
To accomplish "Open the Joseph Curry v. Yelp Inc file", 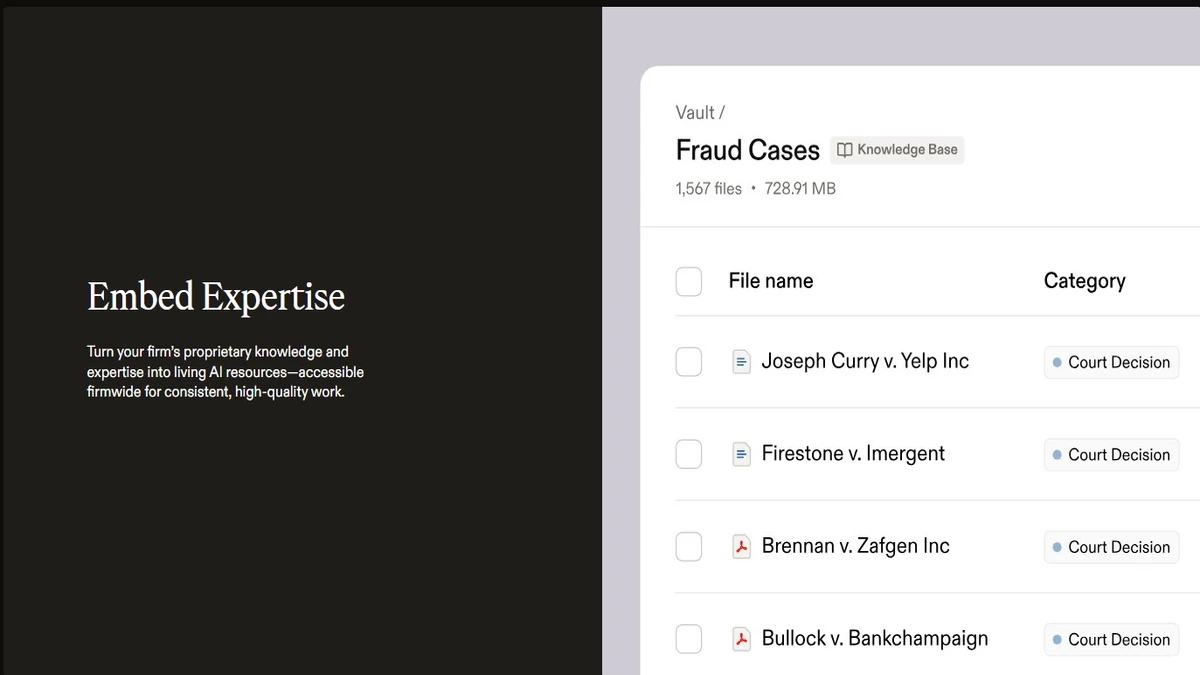I will pos(865,361).
